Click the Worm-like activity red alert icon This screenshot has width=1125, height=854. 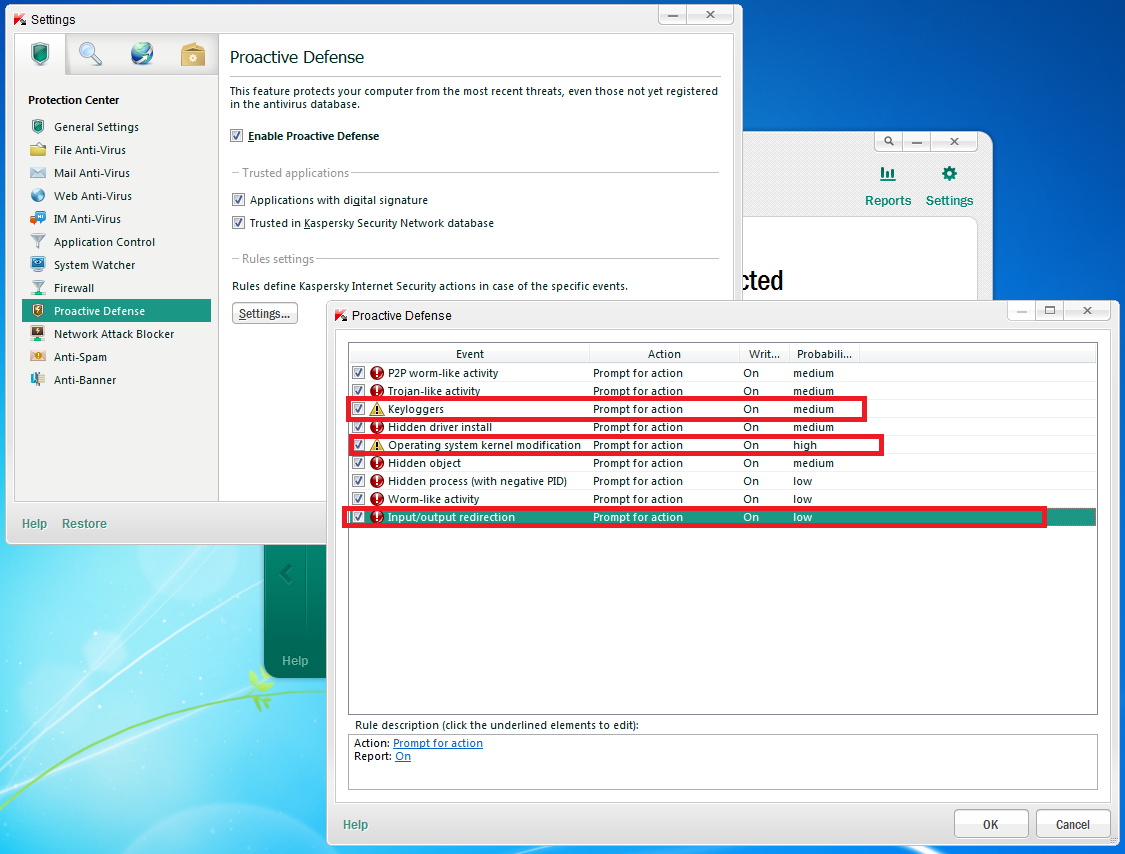pos(377,499)
